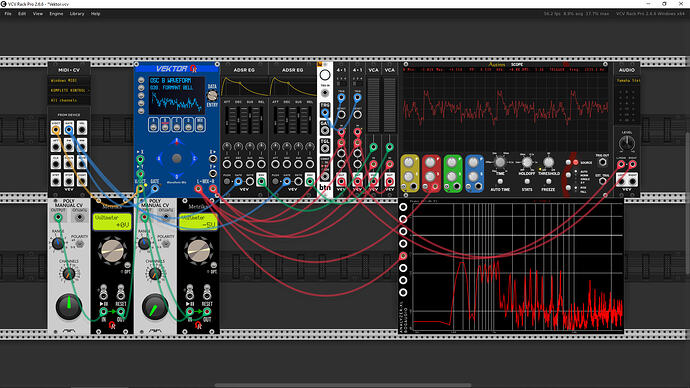The height and width of the screenshot is (388, 690).
Task: Open the KOMPLETE KONTROL device selector on MIDI-CV
Action: [x=69, y=91]
